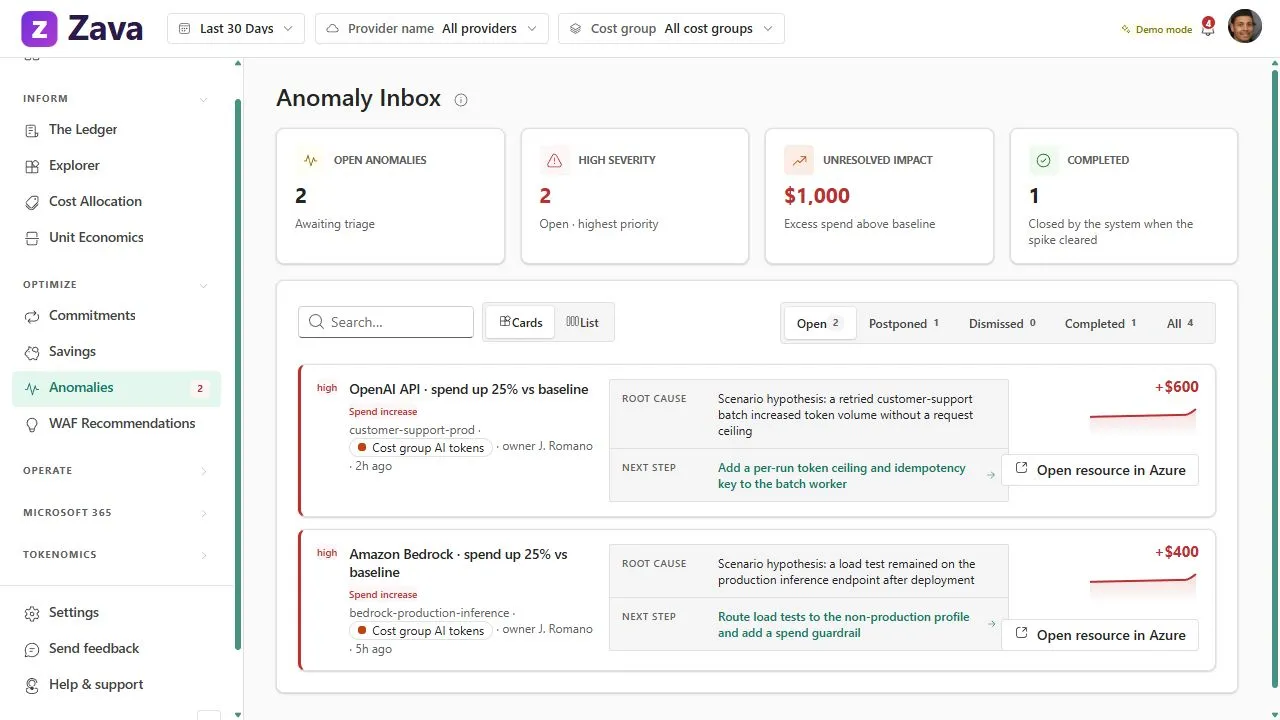Viewport: 1280px width, 720px height.
Task: Select the Dismissed tab
Action: (1002, 323)
